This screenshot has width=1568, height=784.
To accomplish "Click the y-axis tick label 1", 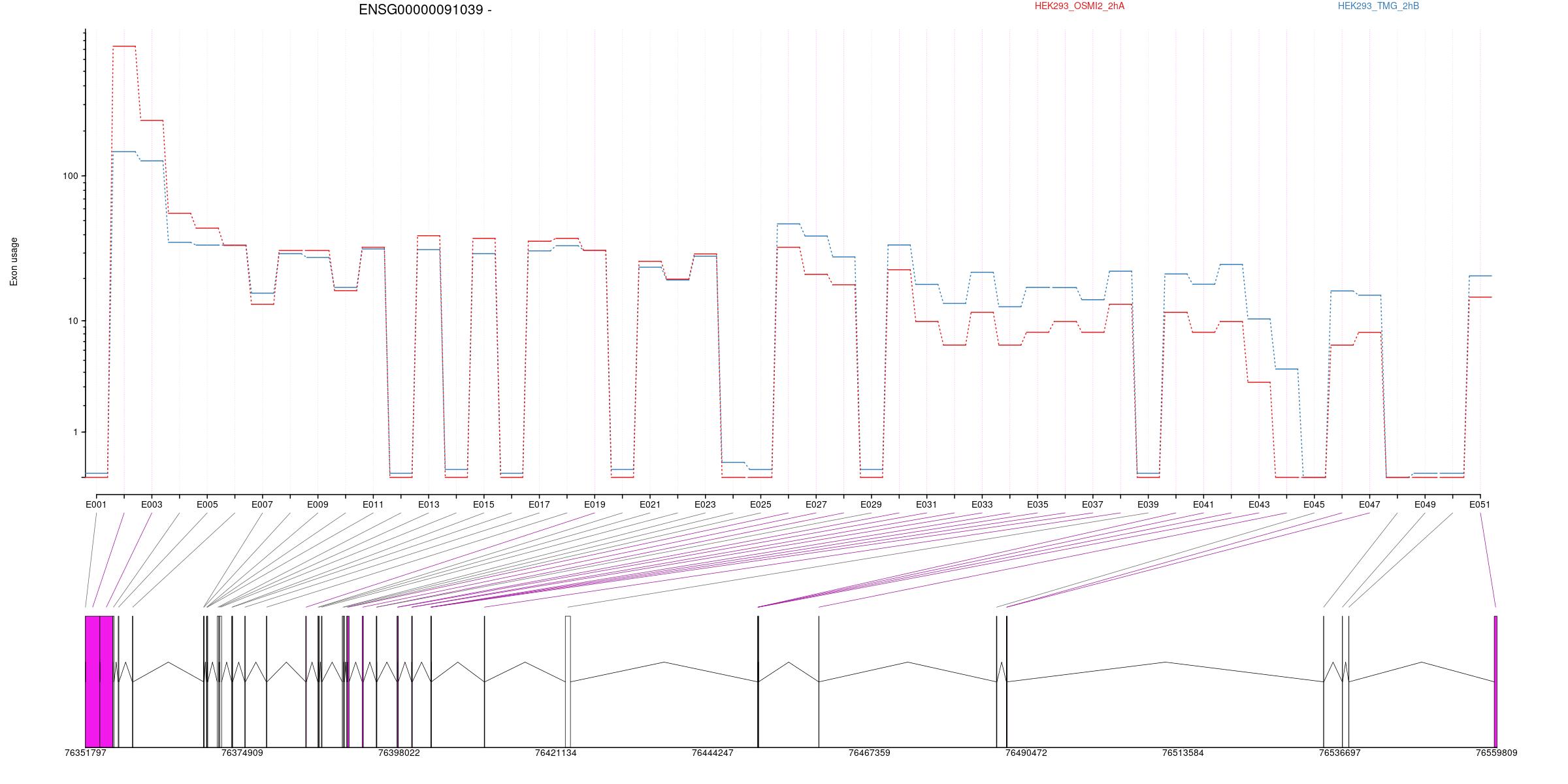I will [x=75, y=432].
